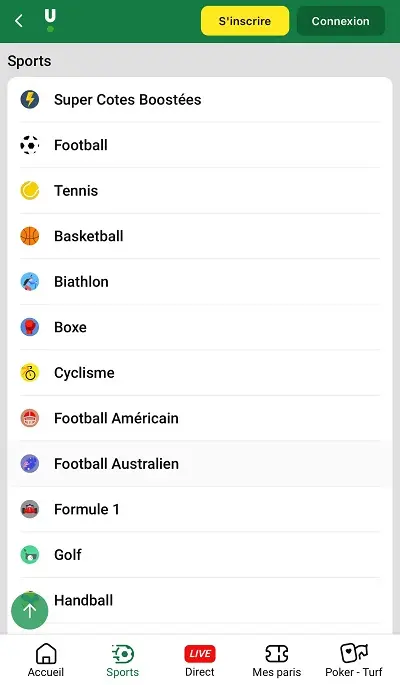Select the Football Australien list entry
Viewport: 400px width, 685px height.
point(200,464)
